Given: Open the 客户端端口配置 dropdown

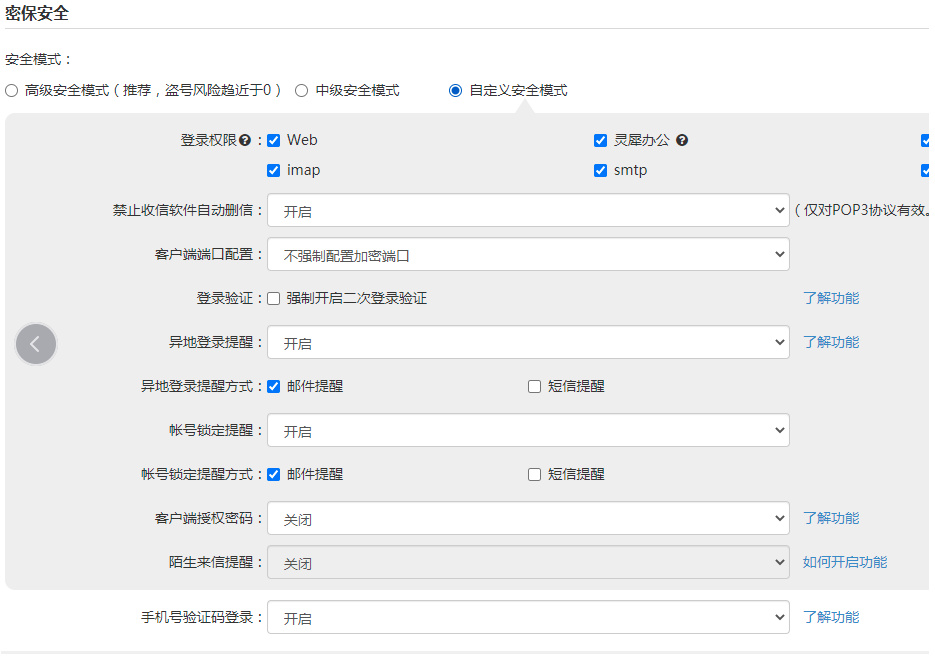Looking at the screenshot, I should tap(528, 254).
